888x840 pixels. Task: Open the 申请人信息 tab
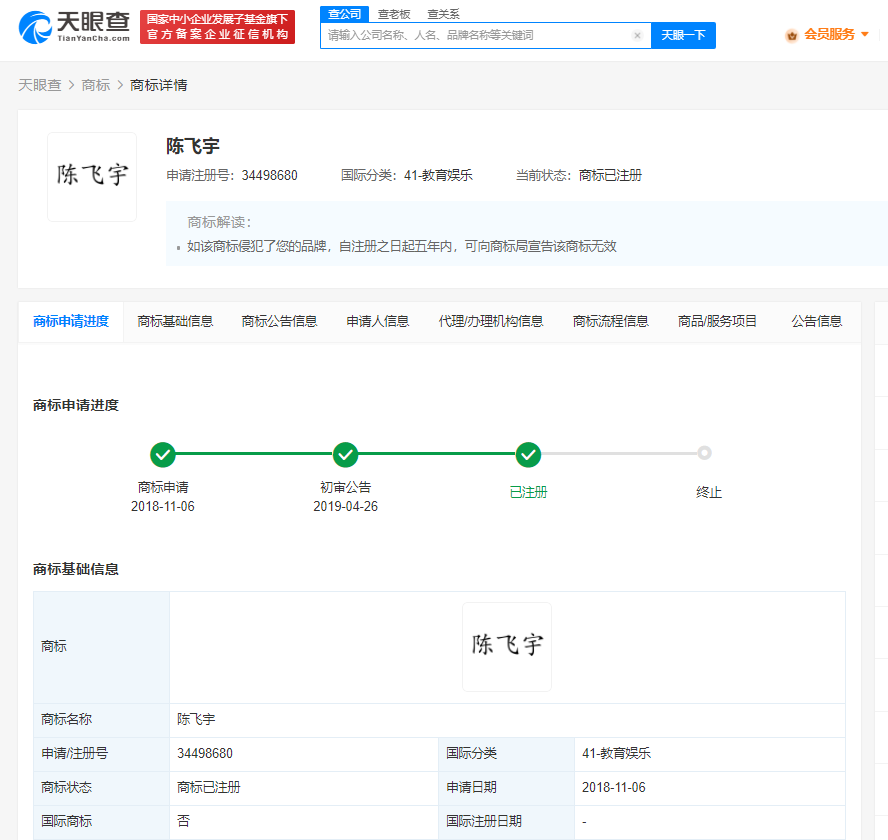coord(378,321)
